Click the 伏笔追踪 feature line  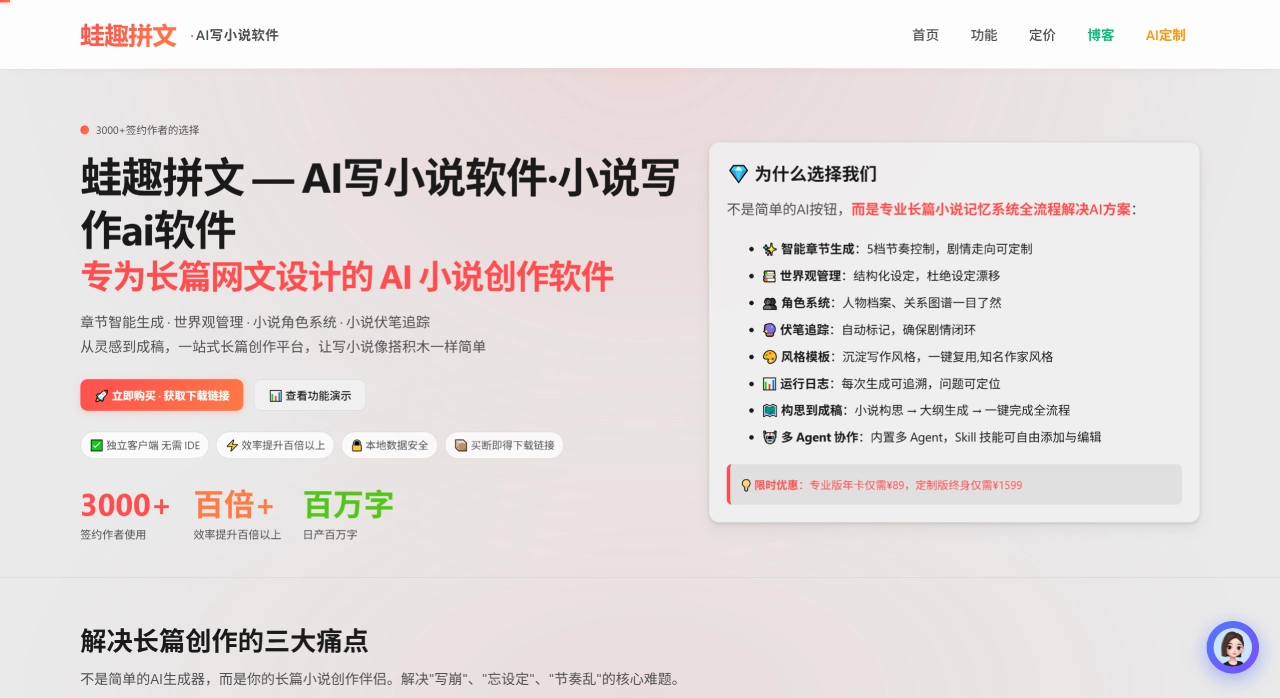(x=869, y=330)
